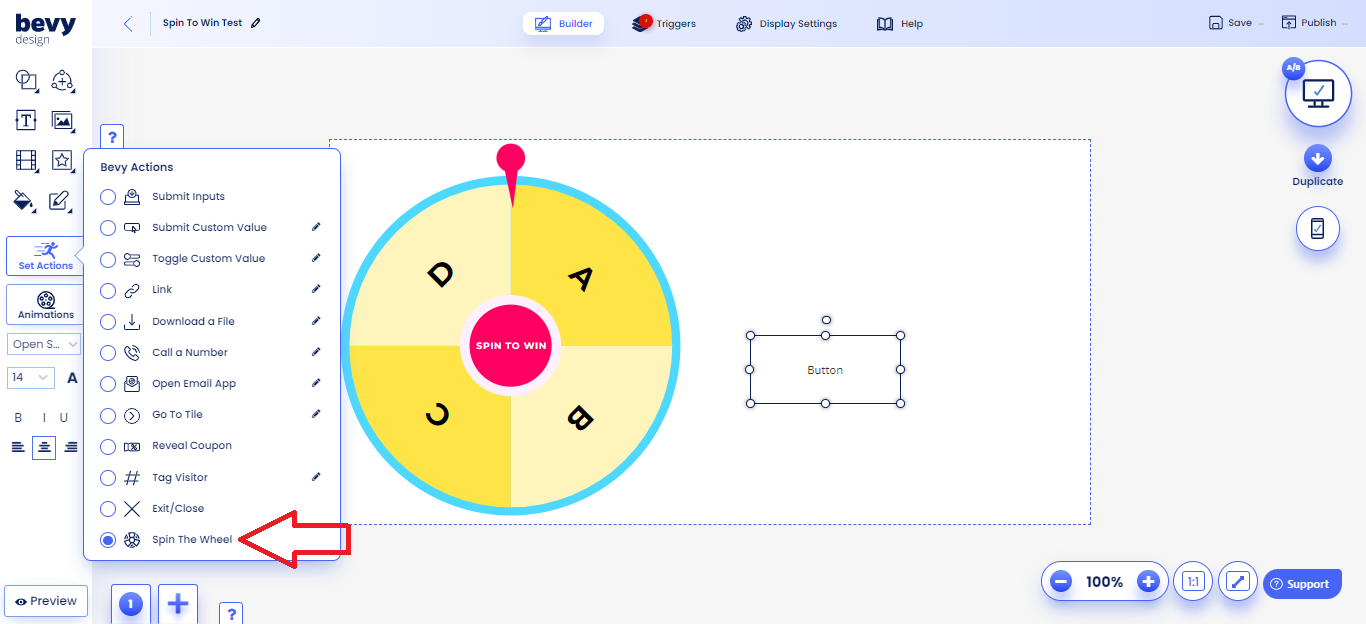Open the Triggers menu

(x=663, y=23)
